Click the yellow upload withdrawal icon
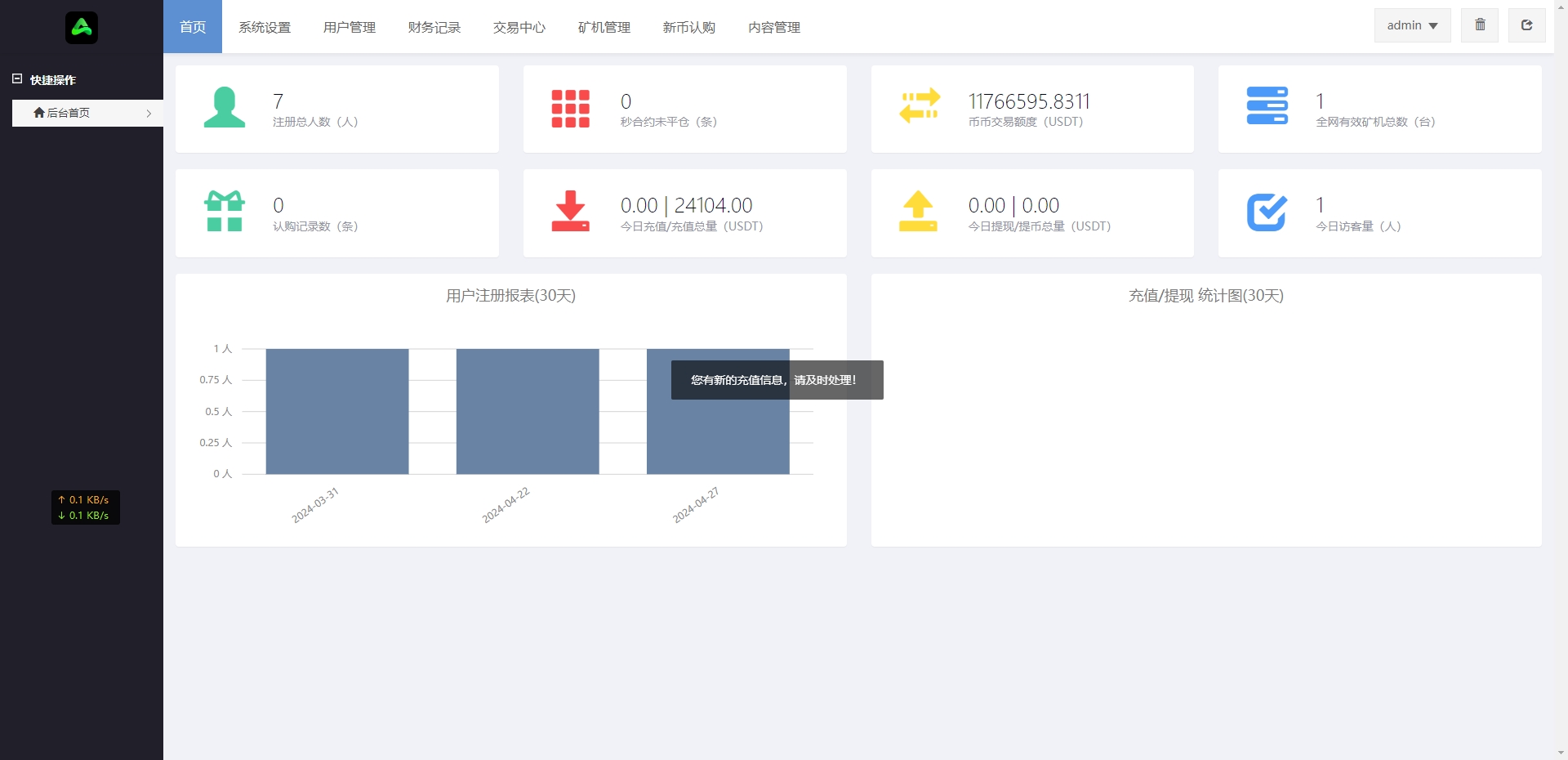The width and height of the screenshot is (1568, 760). [918, 211]
